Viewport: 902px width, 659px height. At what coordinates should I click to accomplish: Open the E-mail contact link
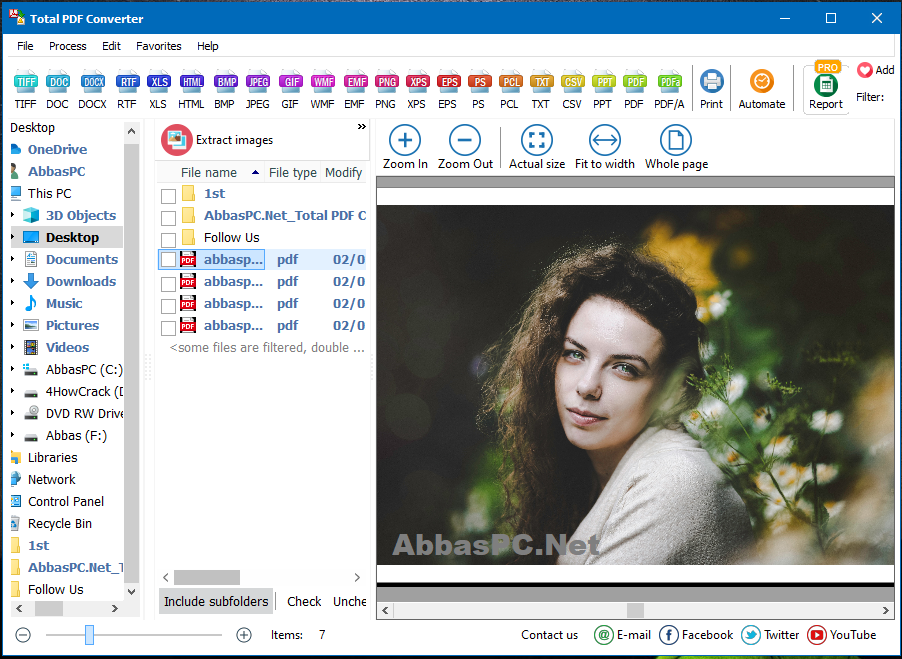622,635
